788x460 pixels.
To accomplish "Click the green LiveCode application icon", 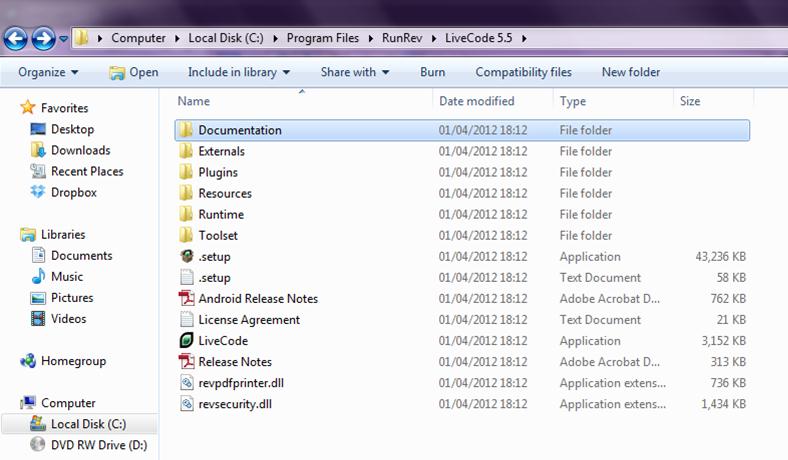I will pyautogui.click(x=186, y=341).
